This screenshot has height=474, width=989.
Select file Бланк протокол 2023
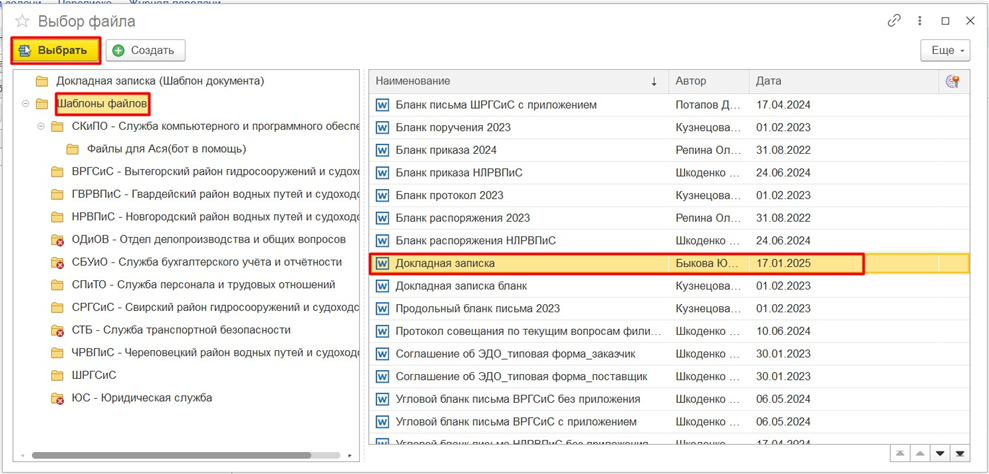click(449, 196)
